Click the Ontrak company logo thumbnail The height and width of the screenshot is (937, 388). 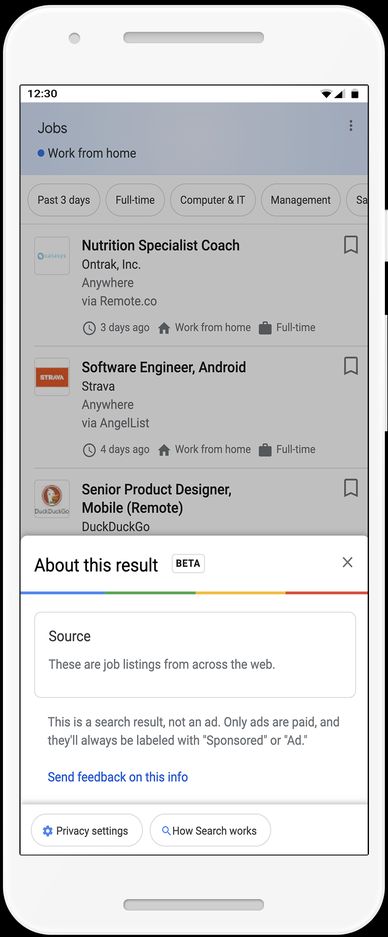[x=52, y=255]
